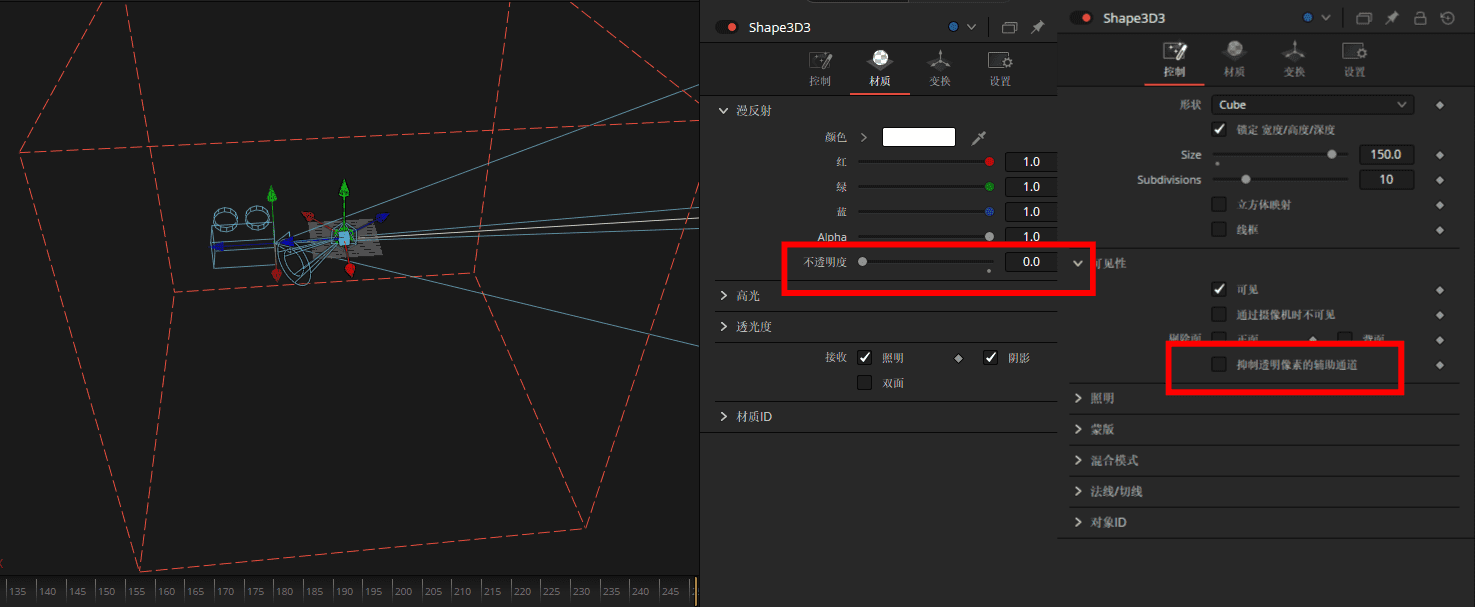1475x607 pixels.
Task: Click the lock icon in right panel header
Action: [x=1419, y=18]
